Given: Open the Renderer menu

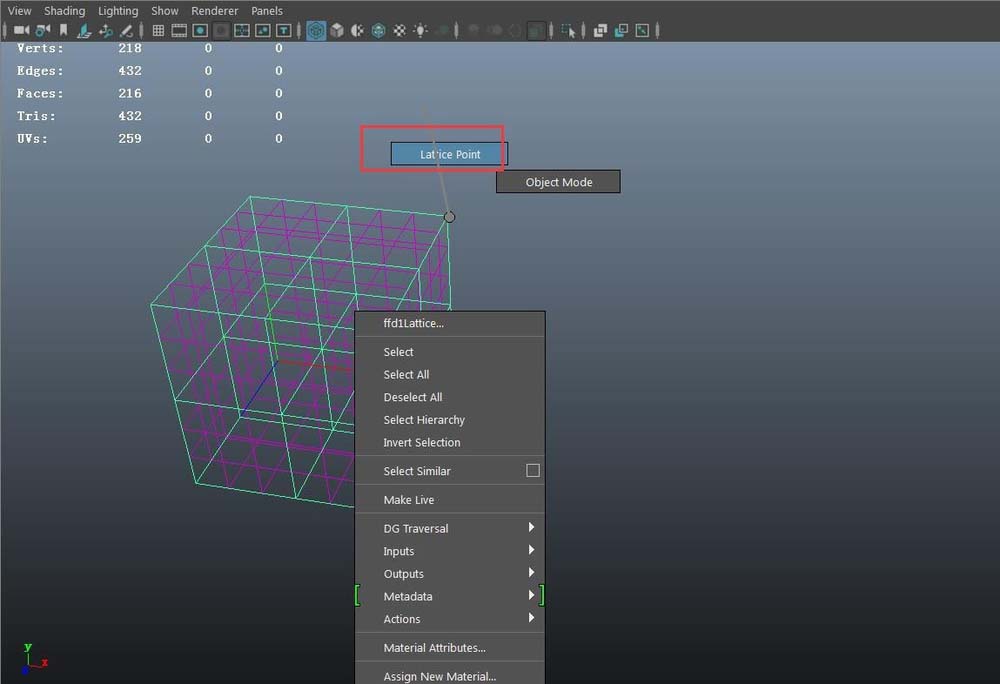Looking at the screenshot, I should tap(214, 11).
